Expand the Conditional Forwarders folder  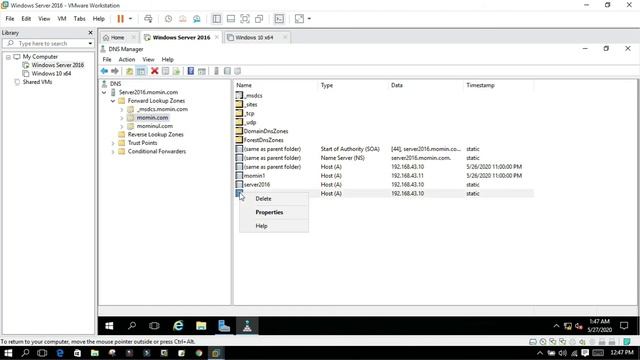(x=113, y=152)
